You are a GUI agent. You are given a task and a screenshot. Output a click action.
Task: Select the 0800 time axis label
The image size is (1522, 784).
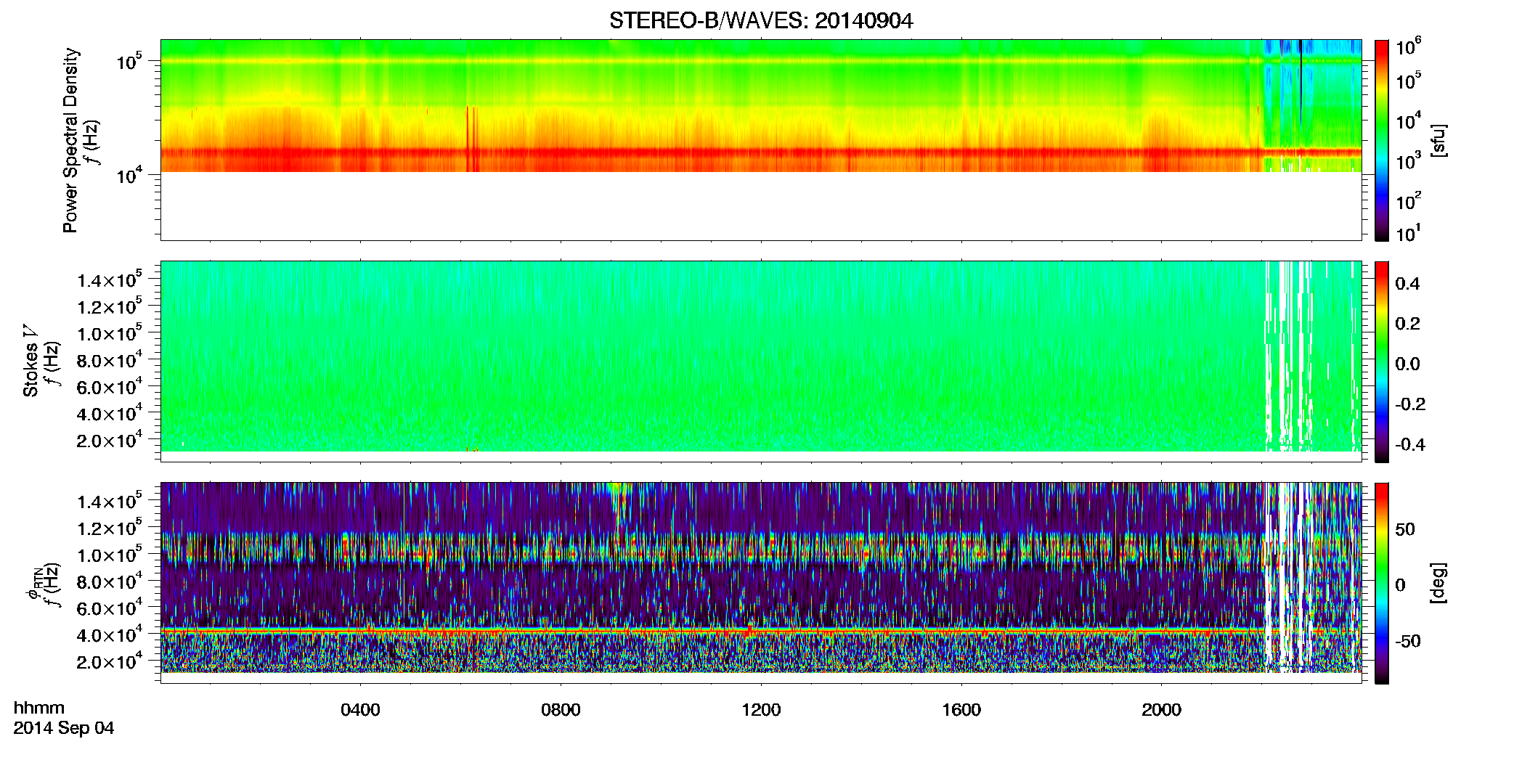pos(561,710)
